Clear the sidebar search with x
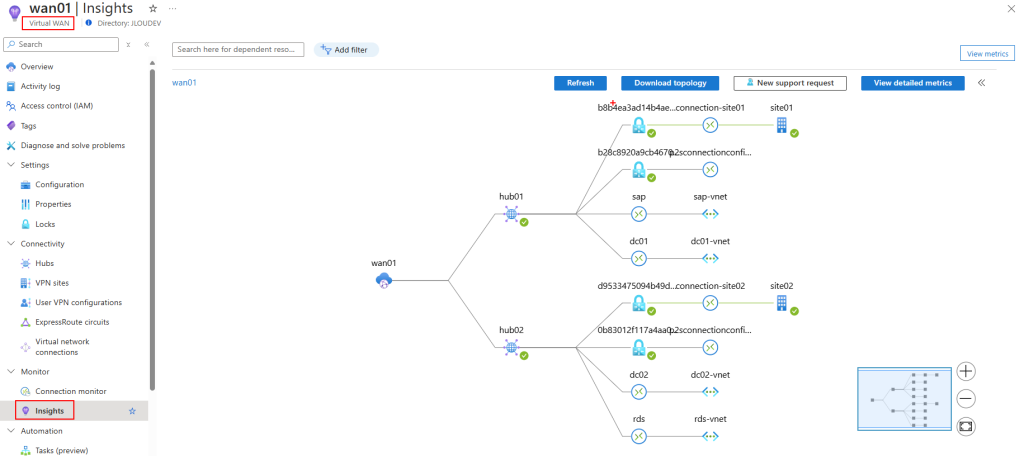Viewport: 1024px width, 456px height. (129, 44)
